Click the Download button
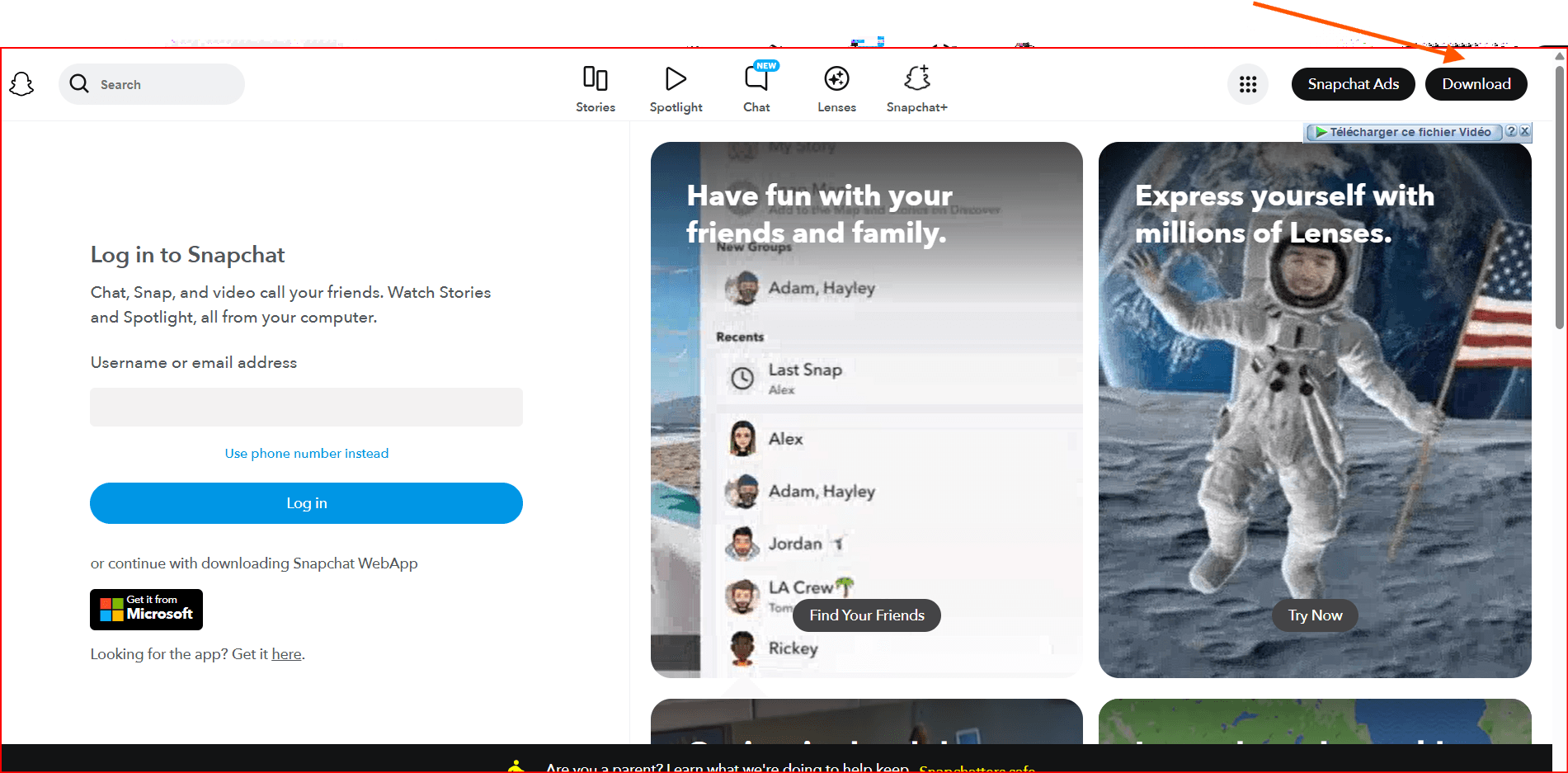The image size is (1568, 773). tap(1476, 84)
